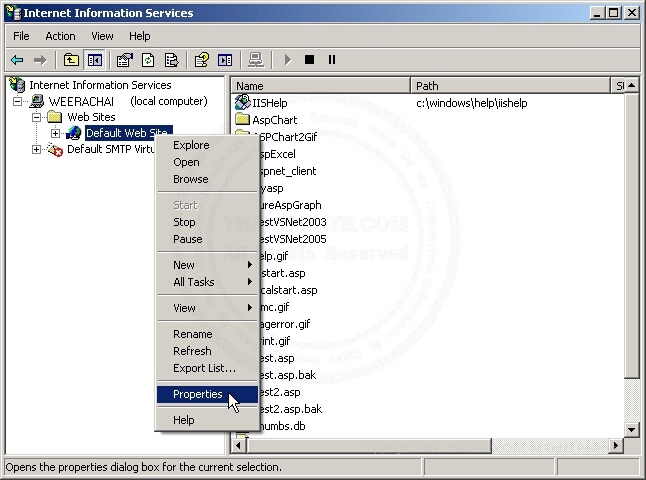646x480 pixels.
Task: Select the pagerror.gif file entry
Action: pos(285,324)
